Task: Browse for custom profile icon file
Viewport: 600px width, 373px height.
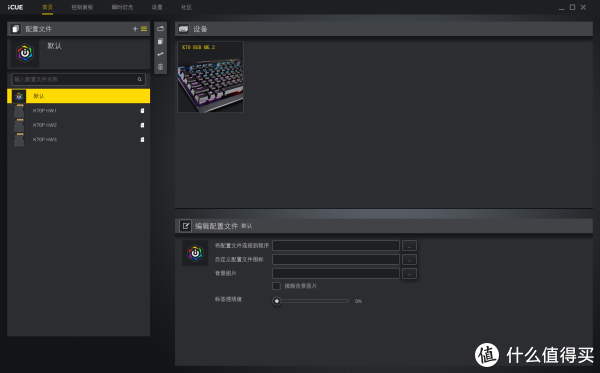Action: click(x=409, y=260)
